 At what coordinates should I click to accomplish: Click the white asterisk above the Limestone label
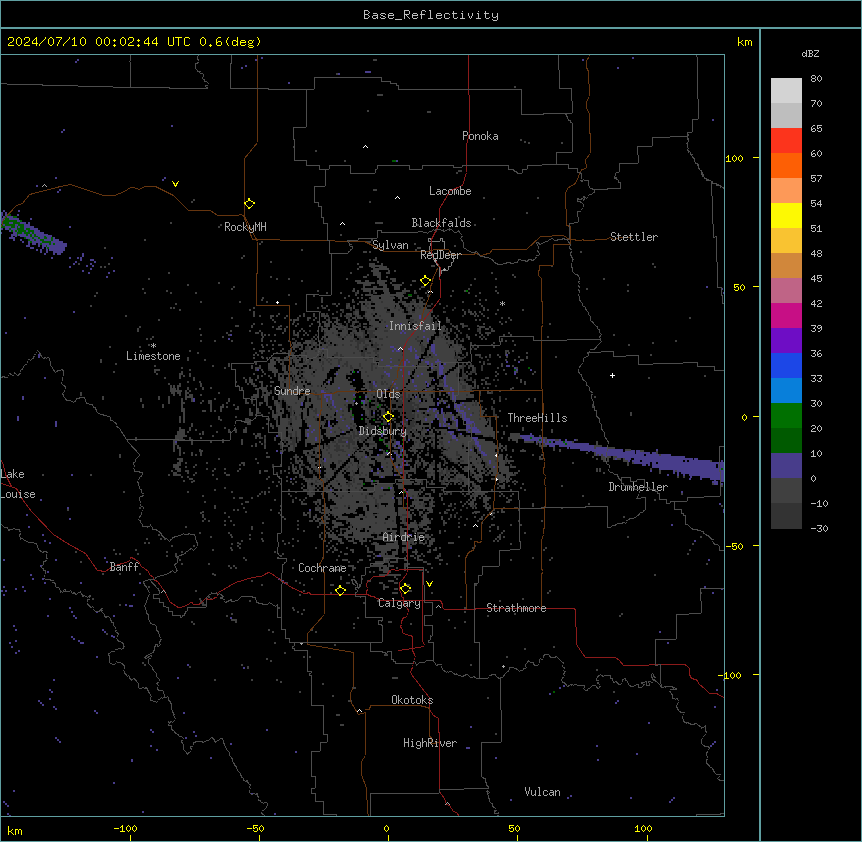click(153, 346)
